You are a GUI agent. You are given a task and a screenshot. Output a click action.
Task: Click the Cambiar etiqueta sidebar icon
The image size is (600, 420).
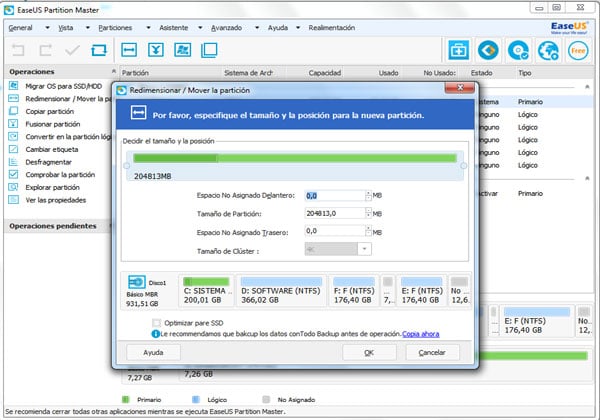13,149
